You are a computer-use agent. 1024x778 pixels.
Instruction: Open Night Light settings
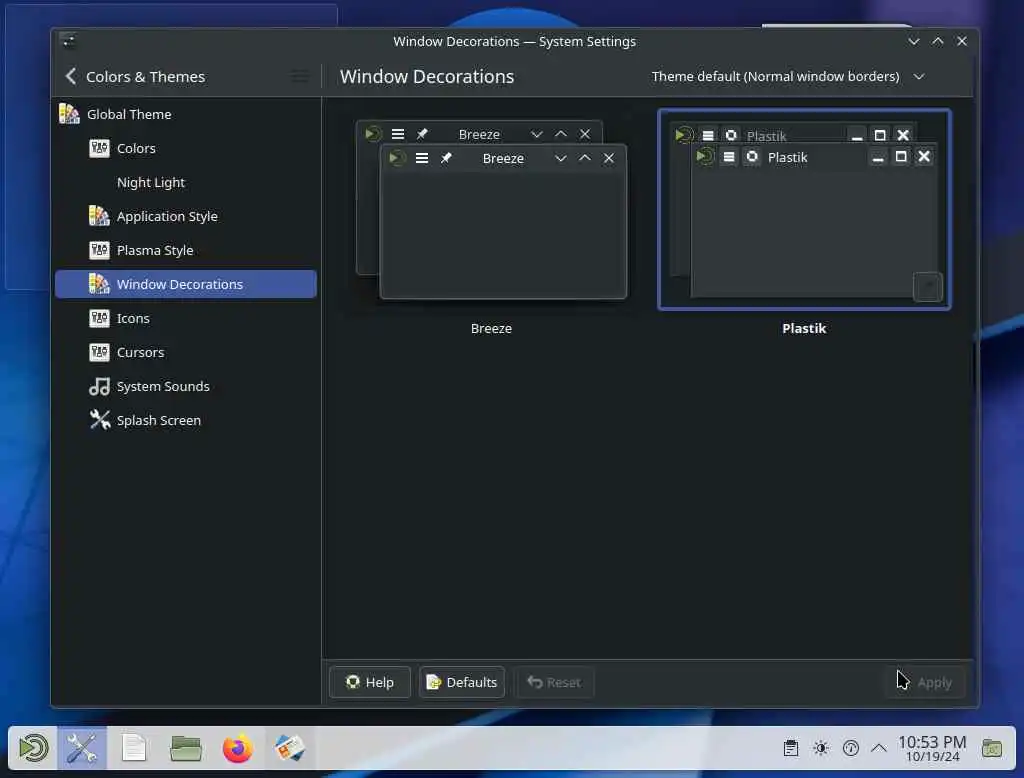click(x=186, y=182)
